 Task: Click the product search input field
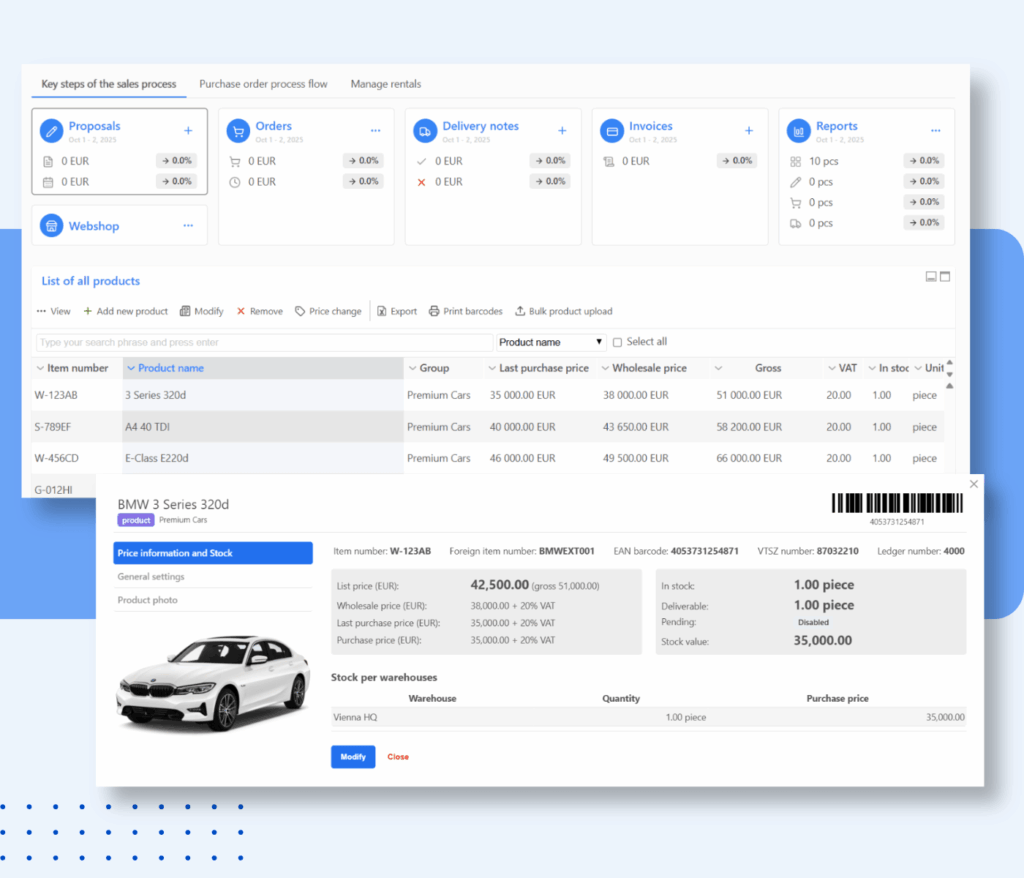pyautogui.click(x=264, y=342)
